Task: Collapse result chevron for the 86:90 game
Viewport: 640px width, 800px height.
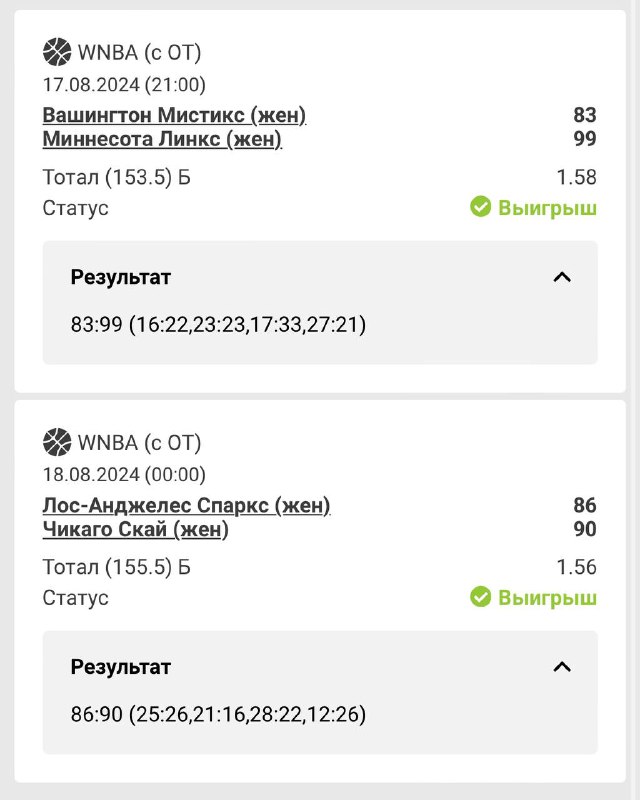Action: pyautogui.click(x=562, y=667)
